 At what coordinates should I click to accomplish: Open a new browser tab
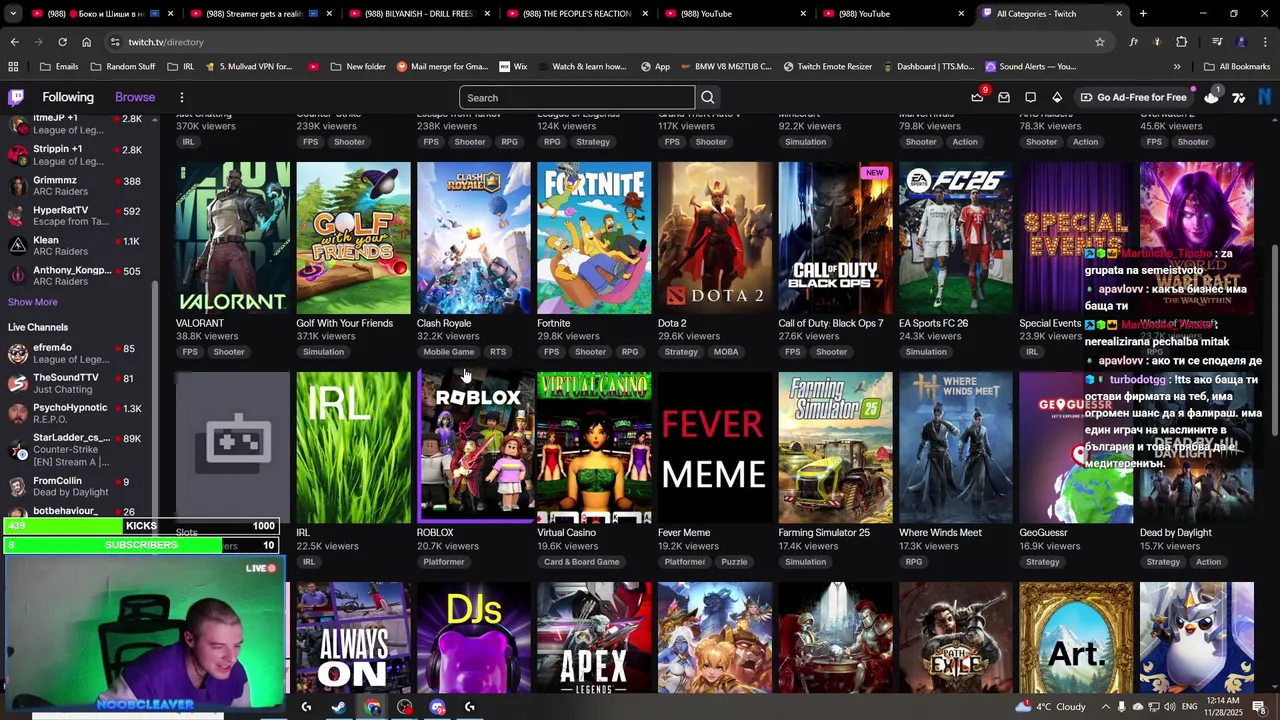click(x=1143, y=14)
